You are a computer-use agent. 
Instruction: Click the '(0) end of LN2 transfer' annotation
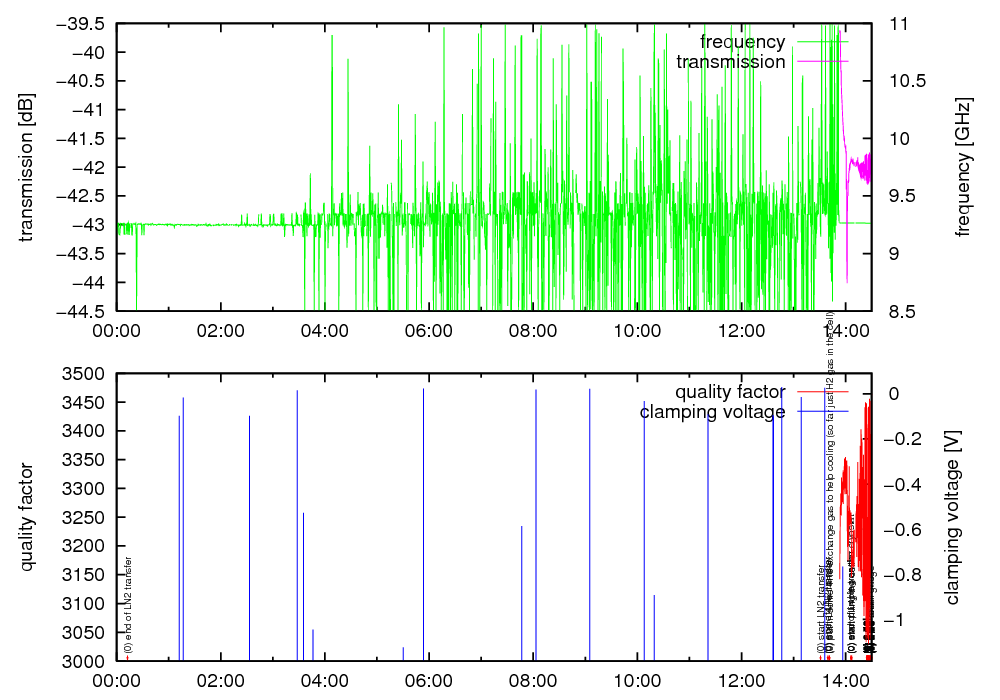[128, 611]
